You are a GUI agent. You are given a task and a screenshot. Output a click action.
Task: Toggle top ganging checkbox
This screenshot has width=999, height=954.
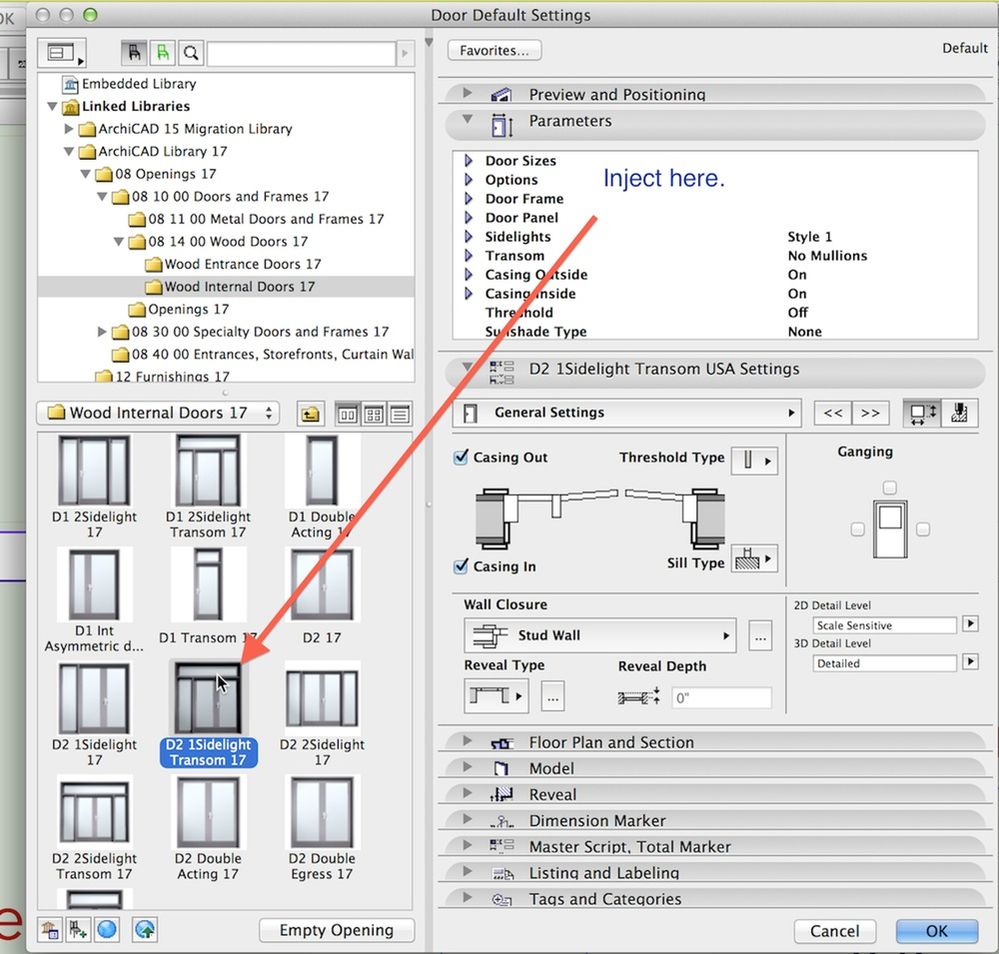[890, 488]
